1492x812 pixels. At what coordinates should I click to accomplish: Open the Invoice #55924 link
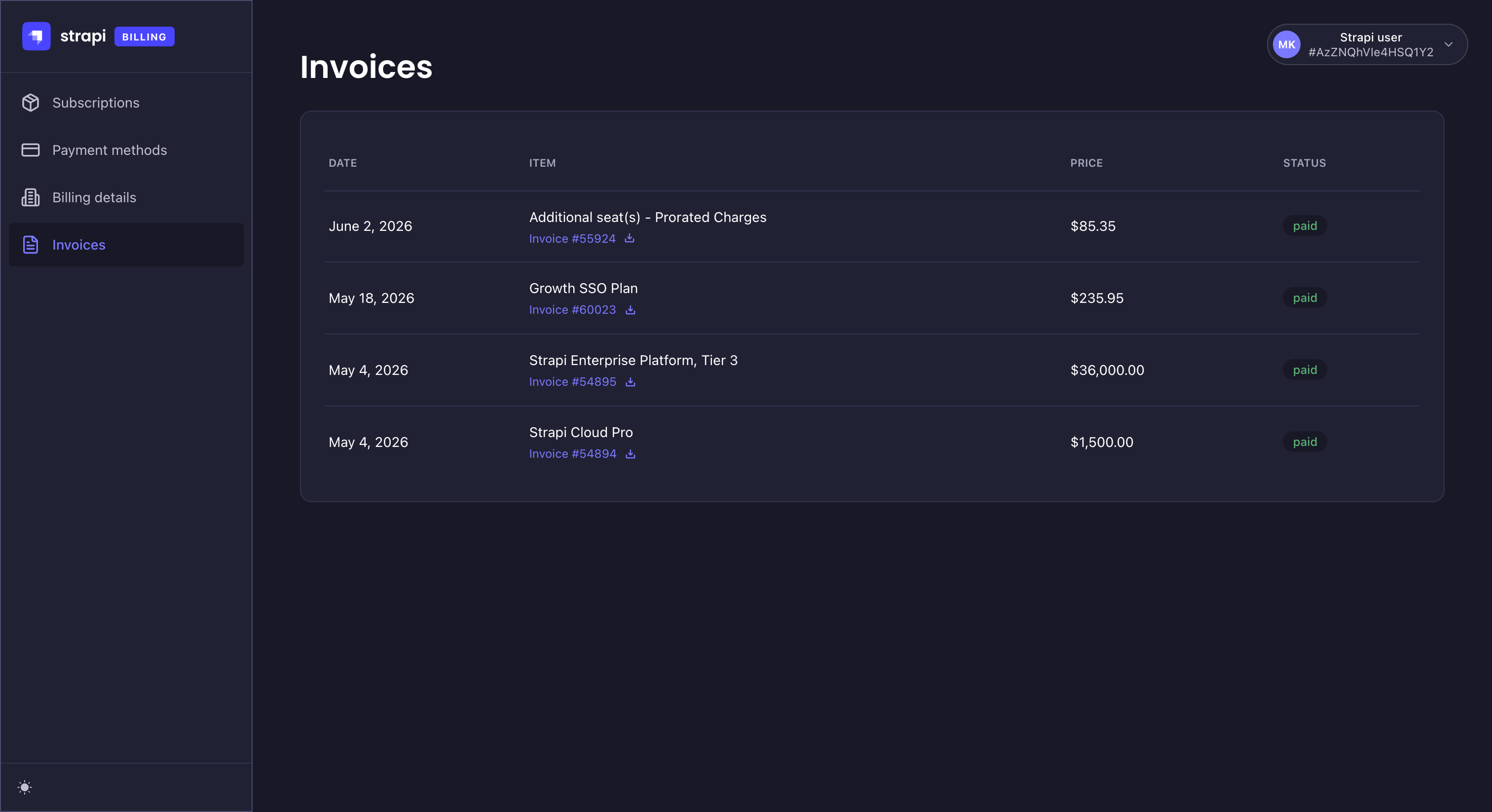click(572, 239)
